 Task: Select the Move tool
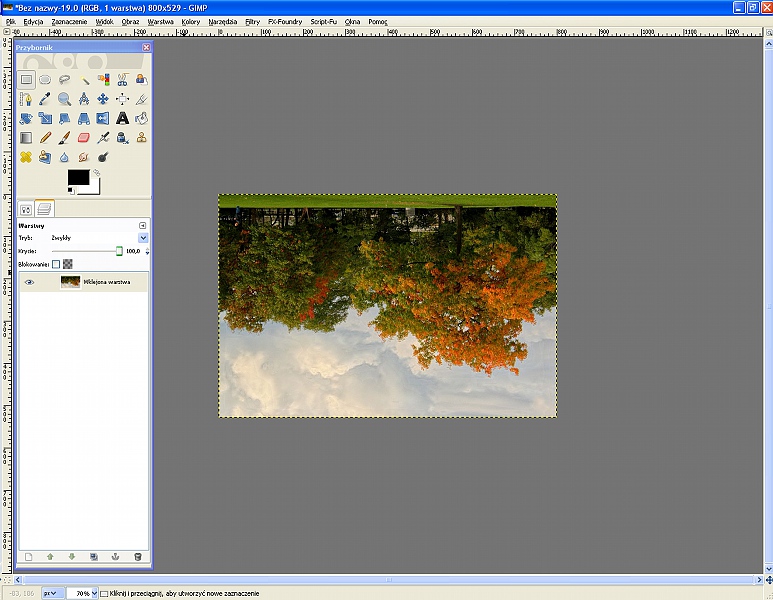coord(103,99)
